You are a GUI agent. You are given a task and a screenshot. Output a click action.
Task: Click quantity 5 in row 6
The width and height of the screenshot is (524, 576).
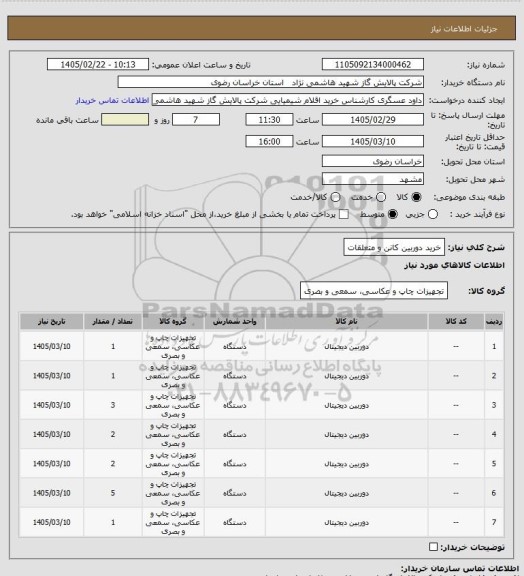pyautogui.click(x=113, y=493)
